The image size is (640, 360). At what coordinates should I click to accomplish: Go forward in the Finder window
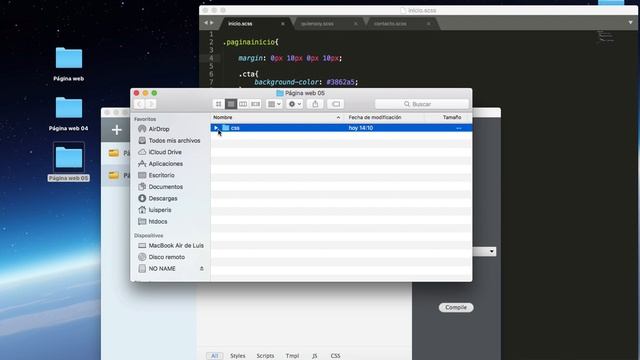pyautogui.click(x=151, y=104)
